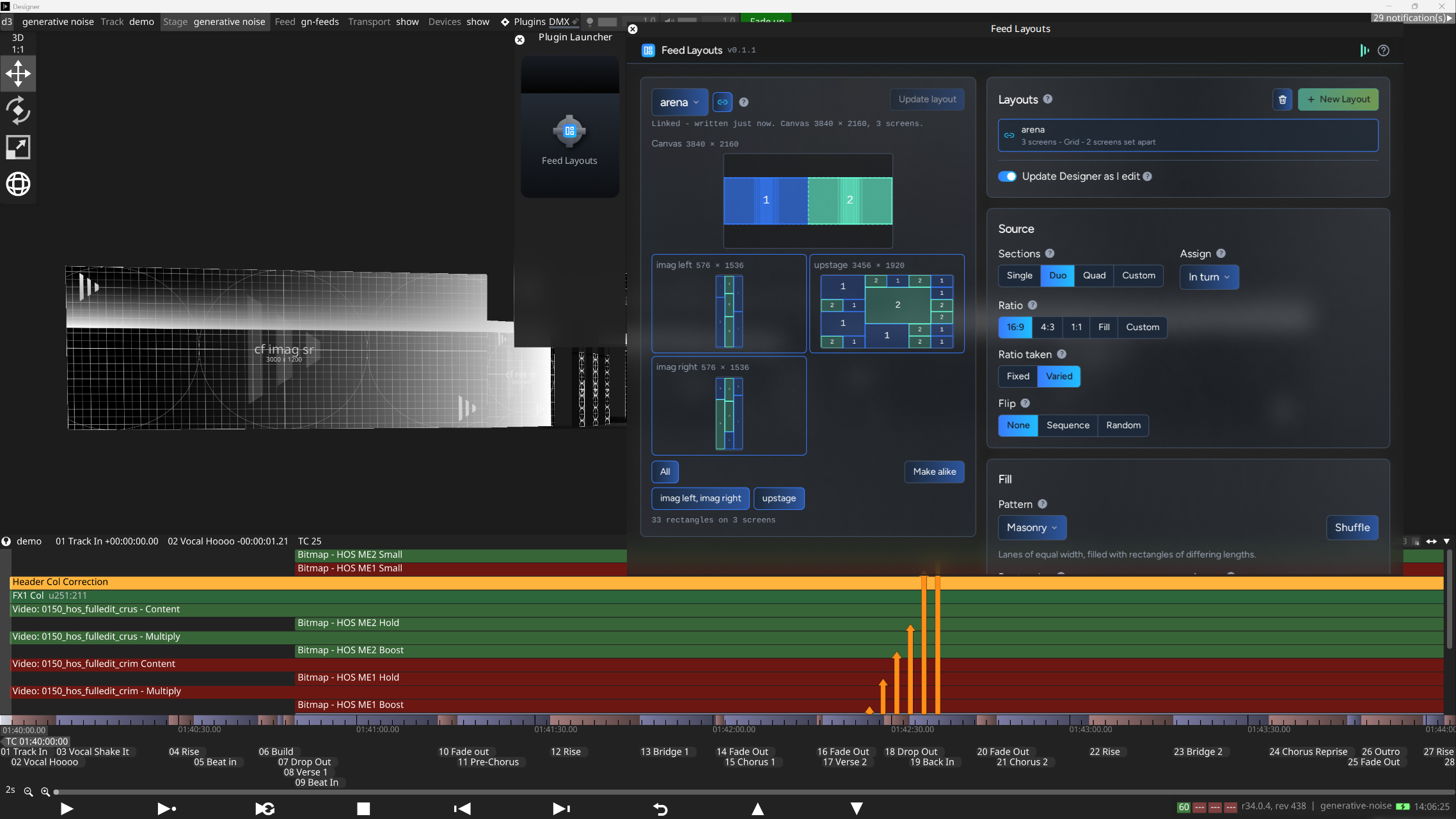Set Ratio taken to Fixed
Viewport: 1456px width, 819px height.
click(1018, 376)
